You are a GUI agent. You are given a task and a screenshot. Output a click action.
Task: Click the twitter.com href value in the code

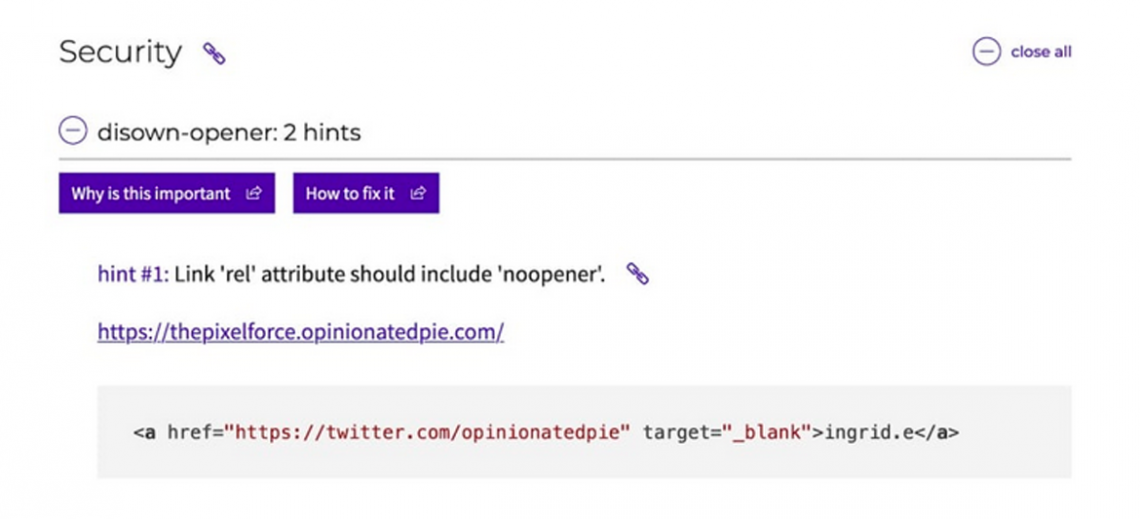(428, 433)
